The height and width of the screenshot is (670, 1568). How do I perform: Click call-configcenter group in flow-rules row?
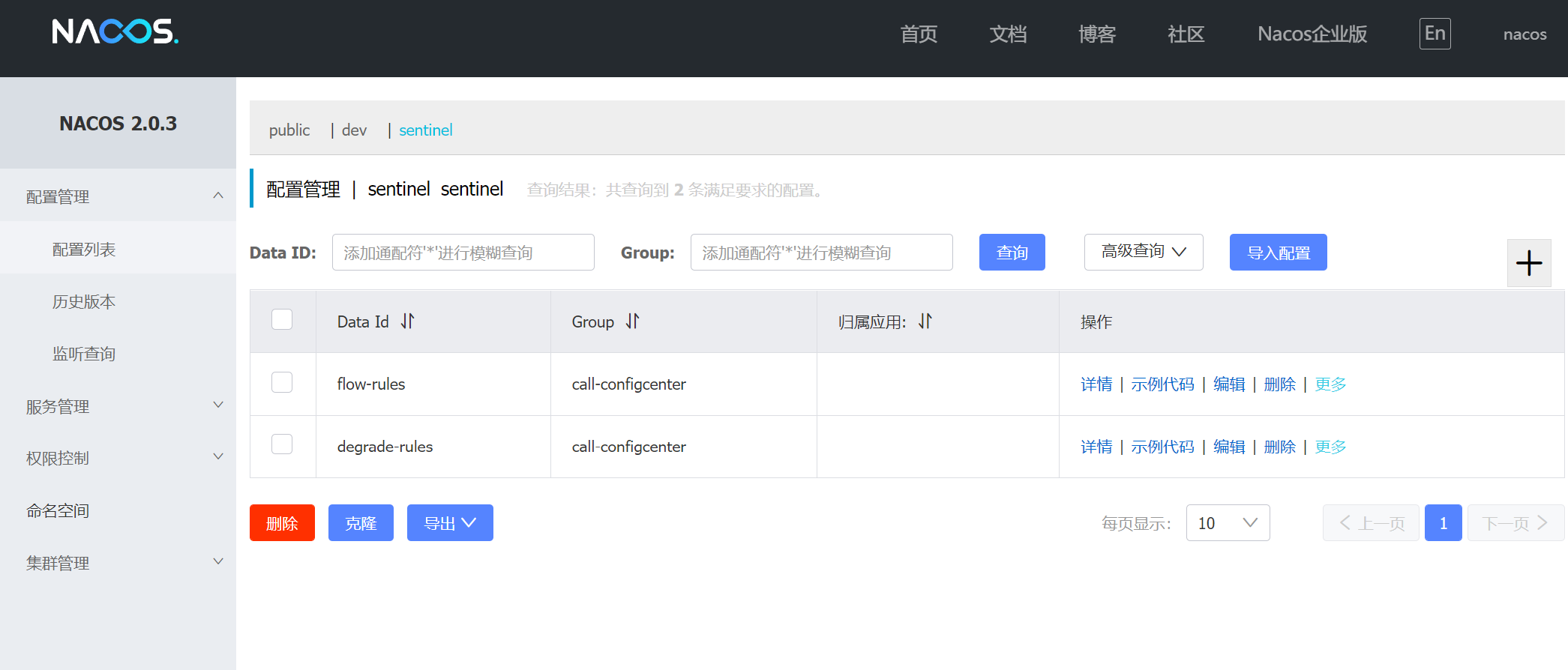click(628, 384)
